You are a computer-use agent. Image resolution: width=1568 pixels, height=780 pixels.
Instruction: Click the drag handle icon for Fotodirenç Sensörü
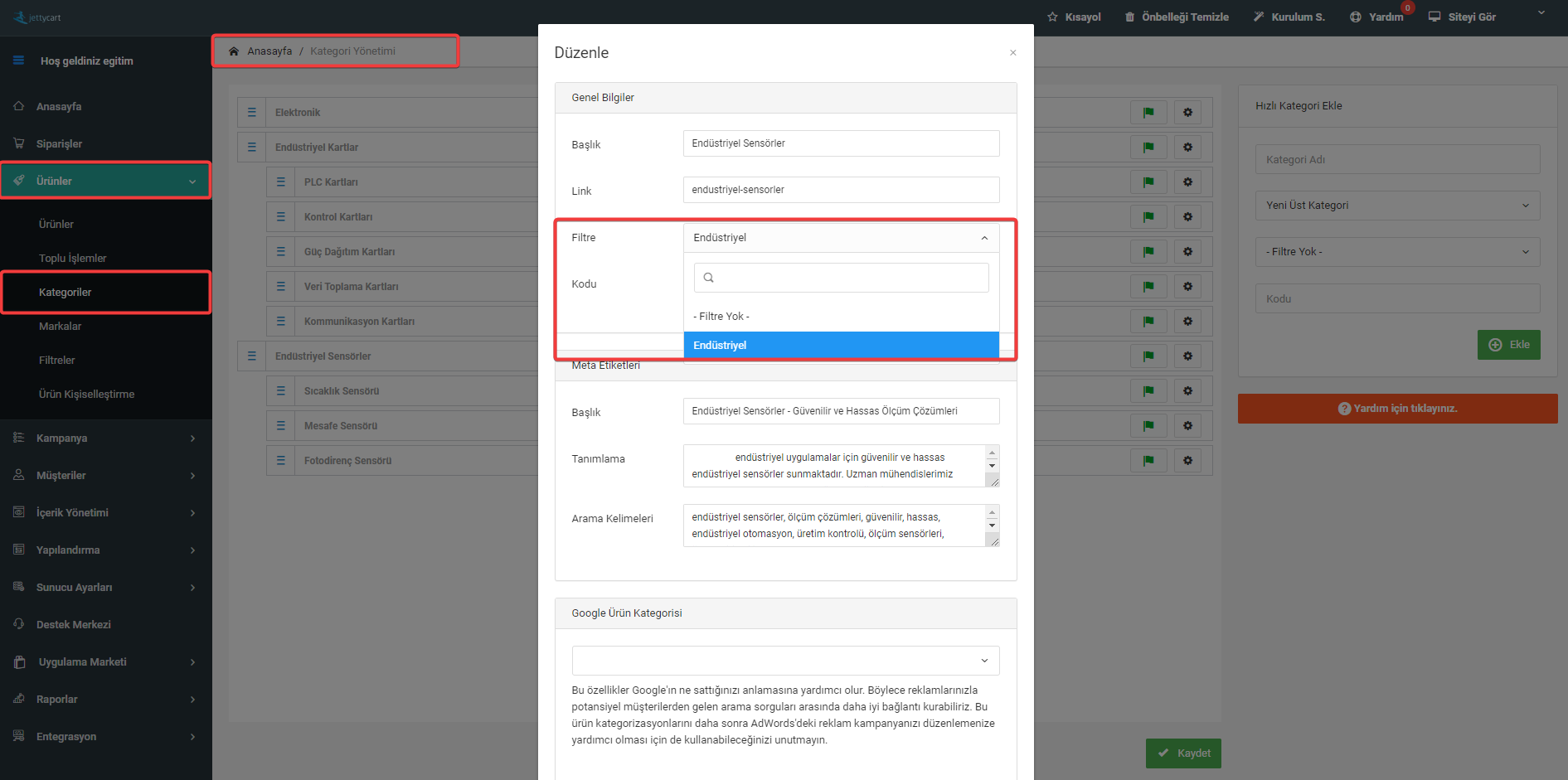pos(281,461)
